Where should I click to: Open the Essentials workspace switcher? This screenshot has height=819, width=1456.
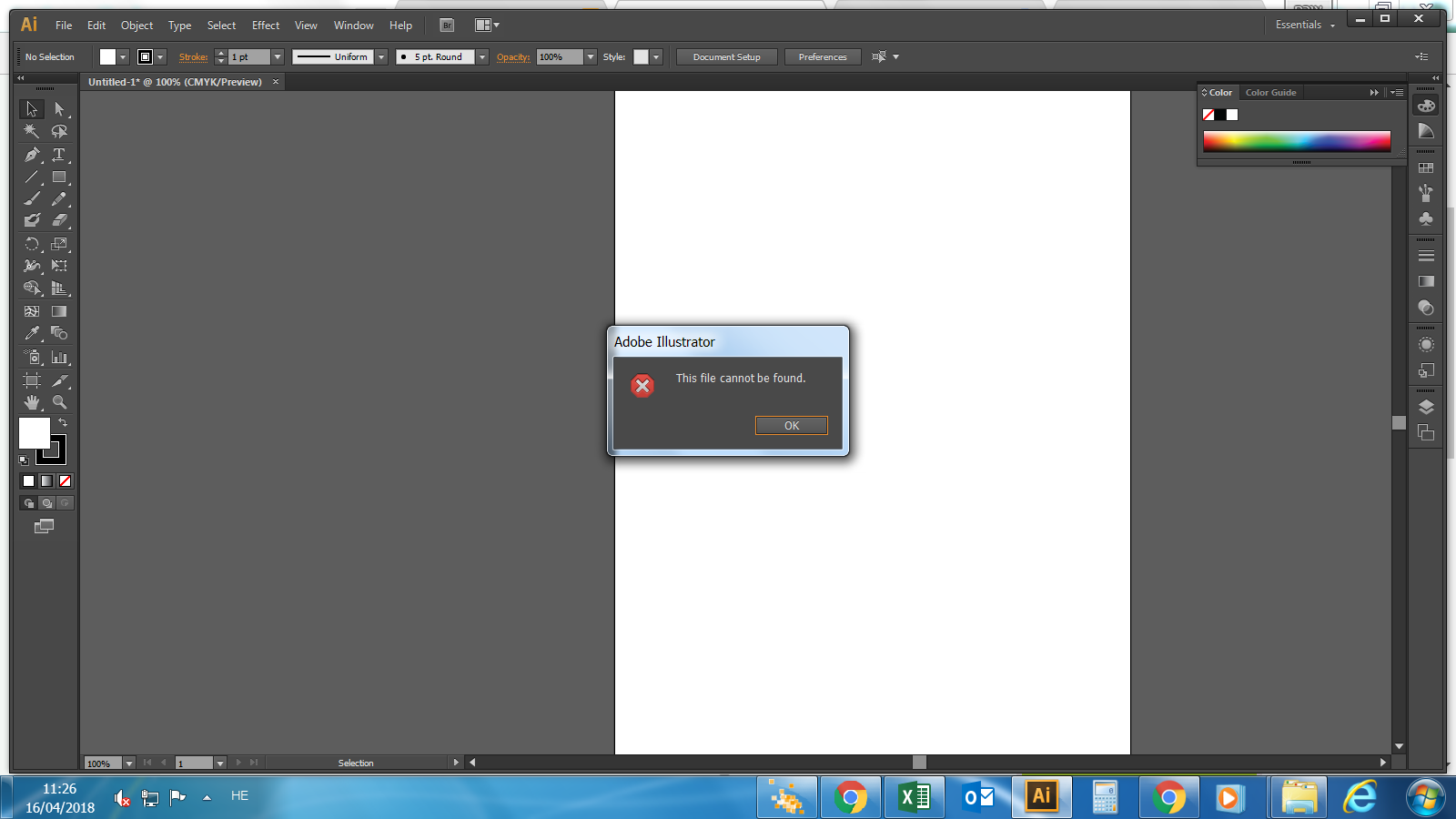[x=1305, y=25]
